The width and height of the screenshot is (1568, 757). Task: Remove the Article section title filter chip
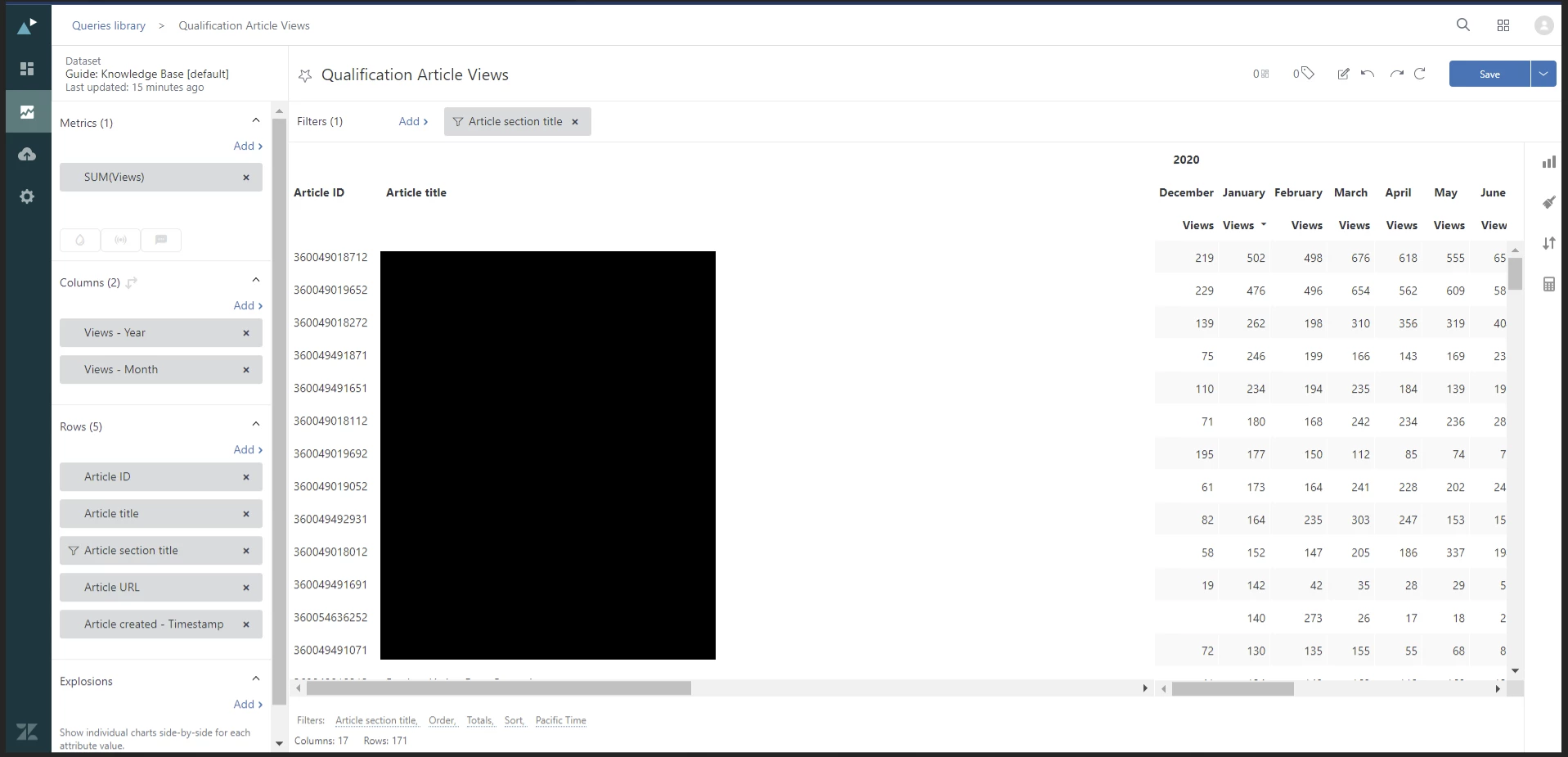point(575,122)
